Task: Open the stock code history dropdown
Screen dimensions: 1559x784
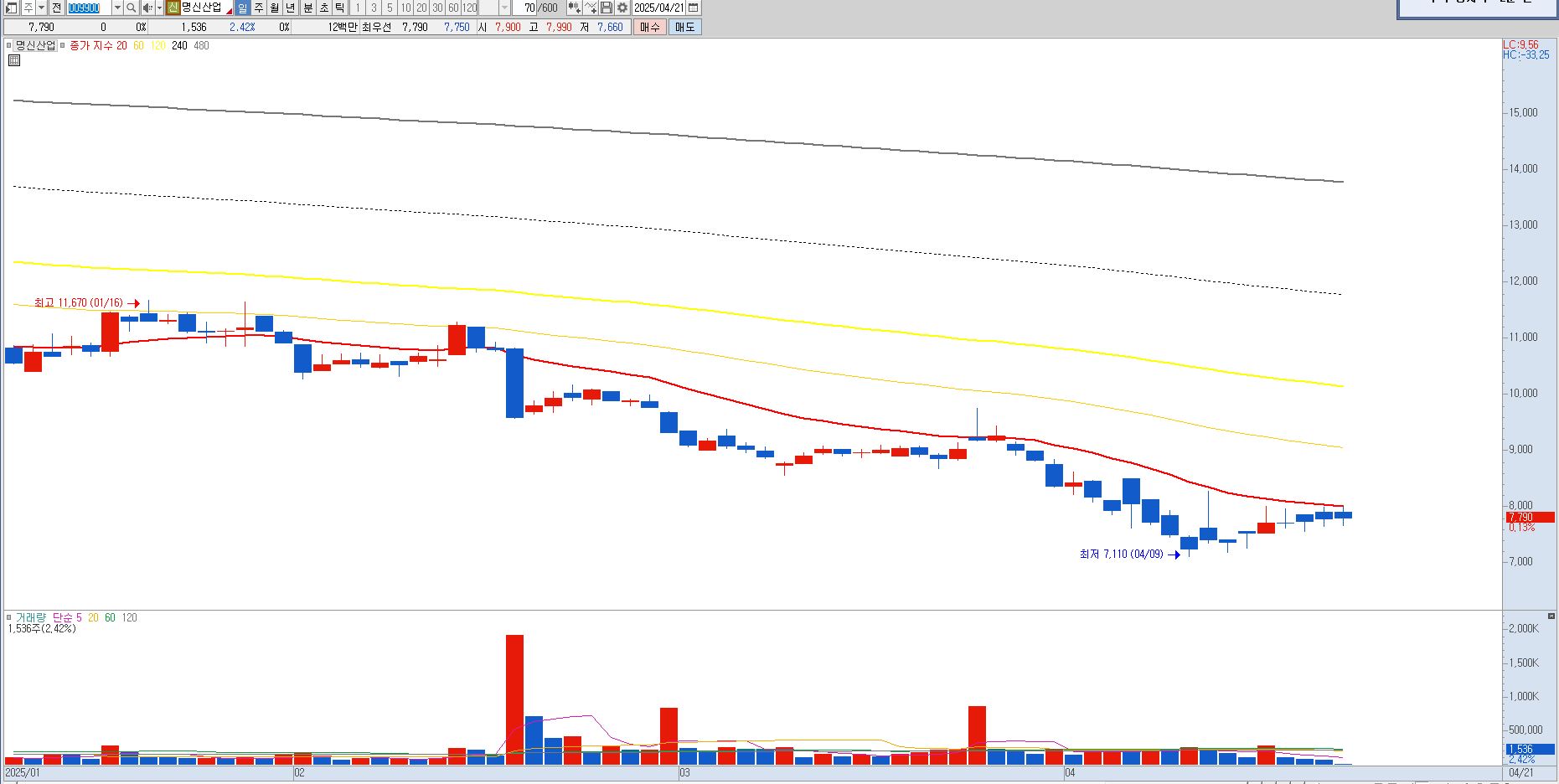Action: coord(117,8)
